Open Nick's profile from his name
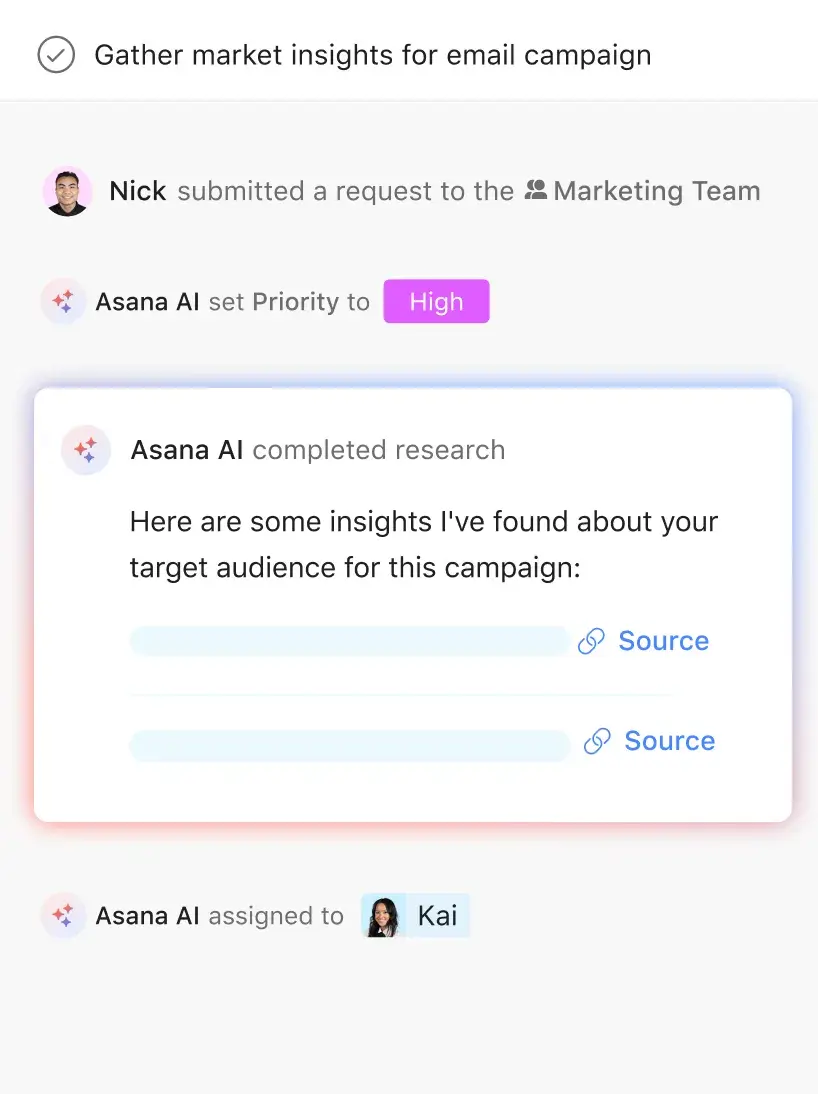This screenshot has height=1094, width=818. (137, 191)
